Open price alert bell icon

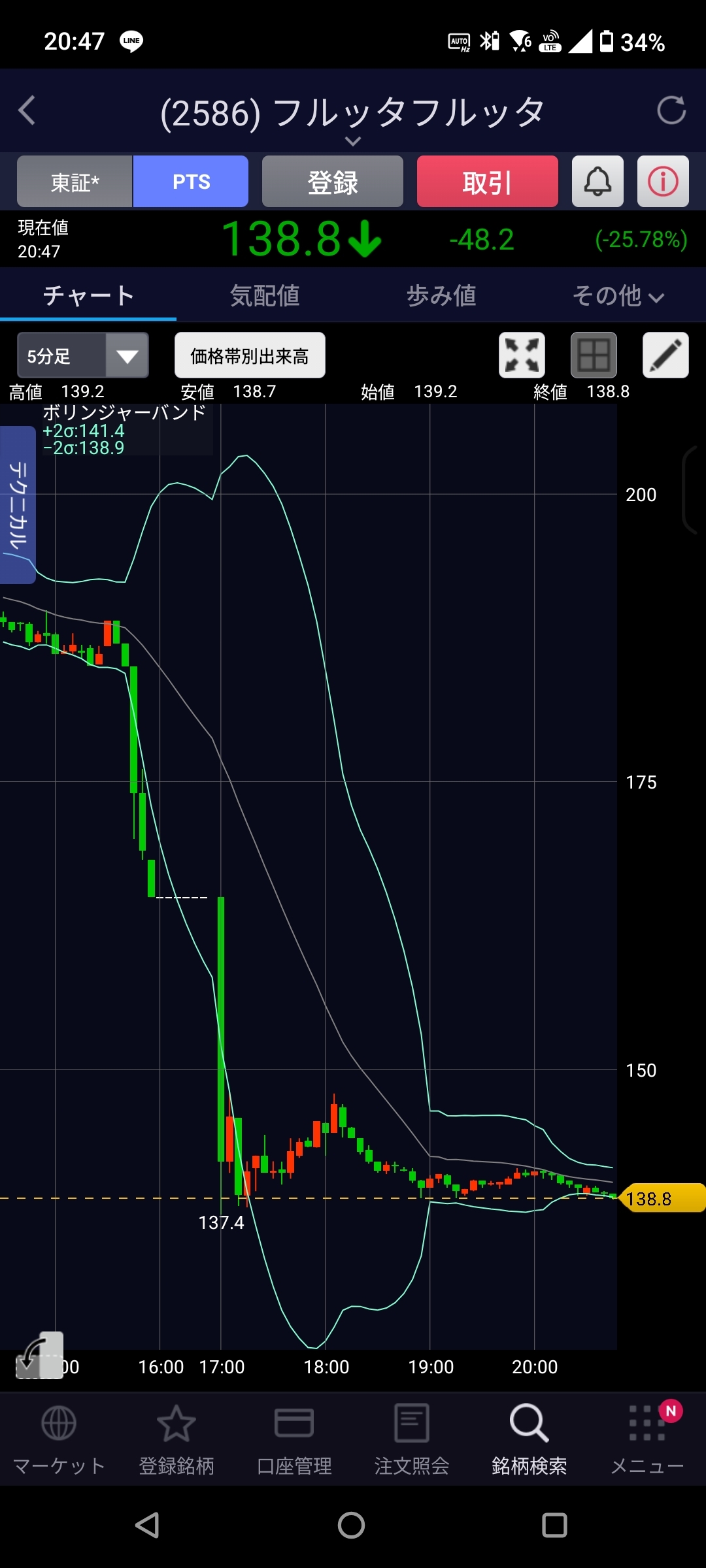(x=597, y=182)
